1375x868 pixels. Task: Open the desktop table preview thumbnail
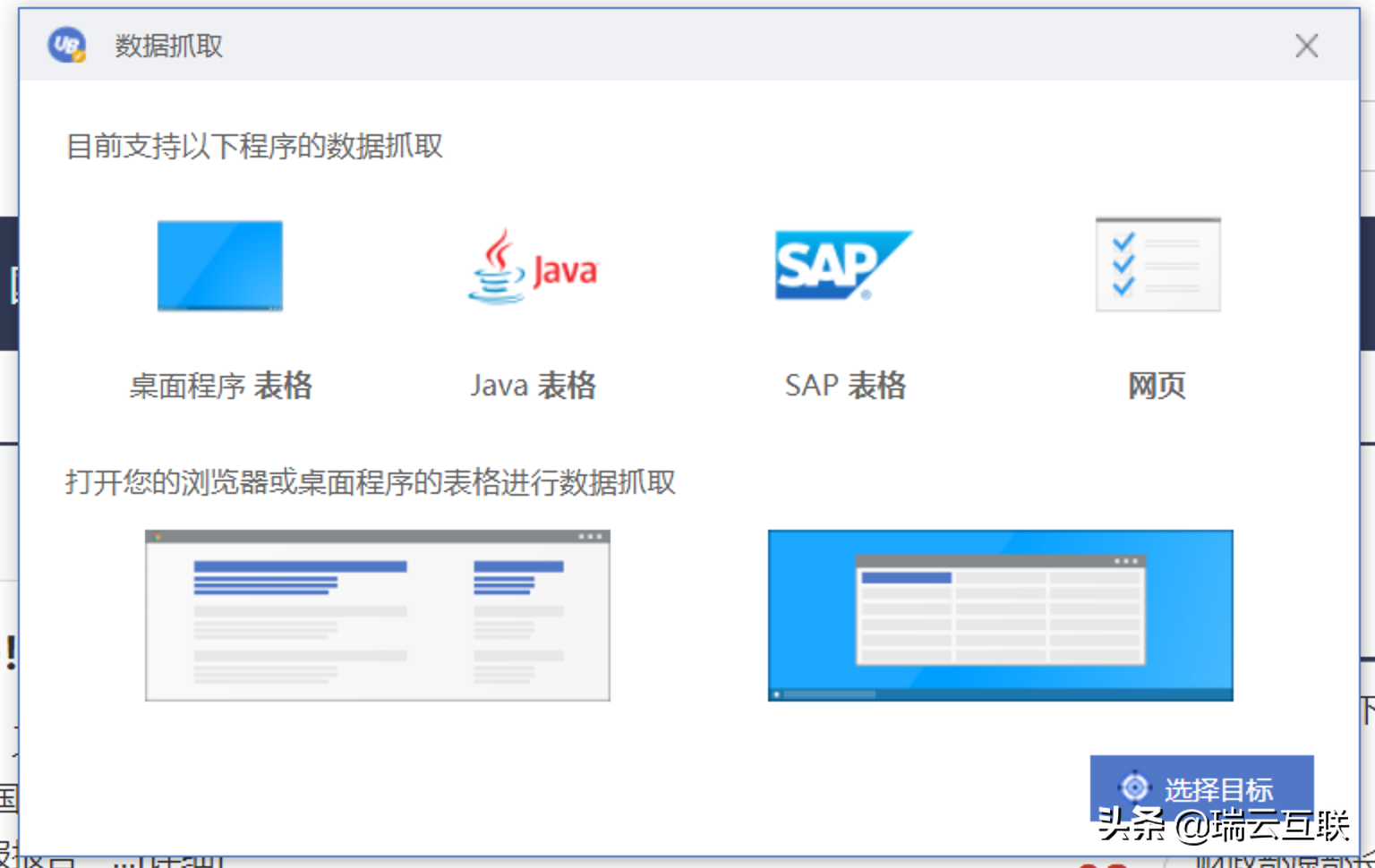(x=1000, y=615)
